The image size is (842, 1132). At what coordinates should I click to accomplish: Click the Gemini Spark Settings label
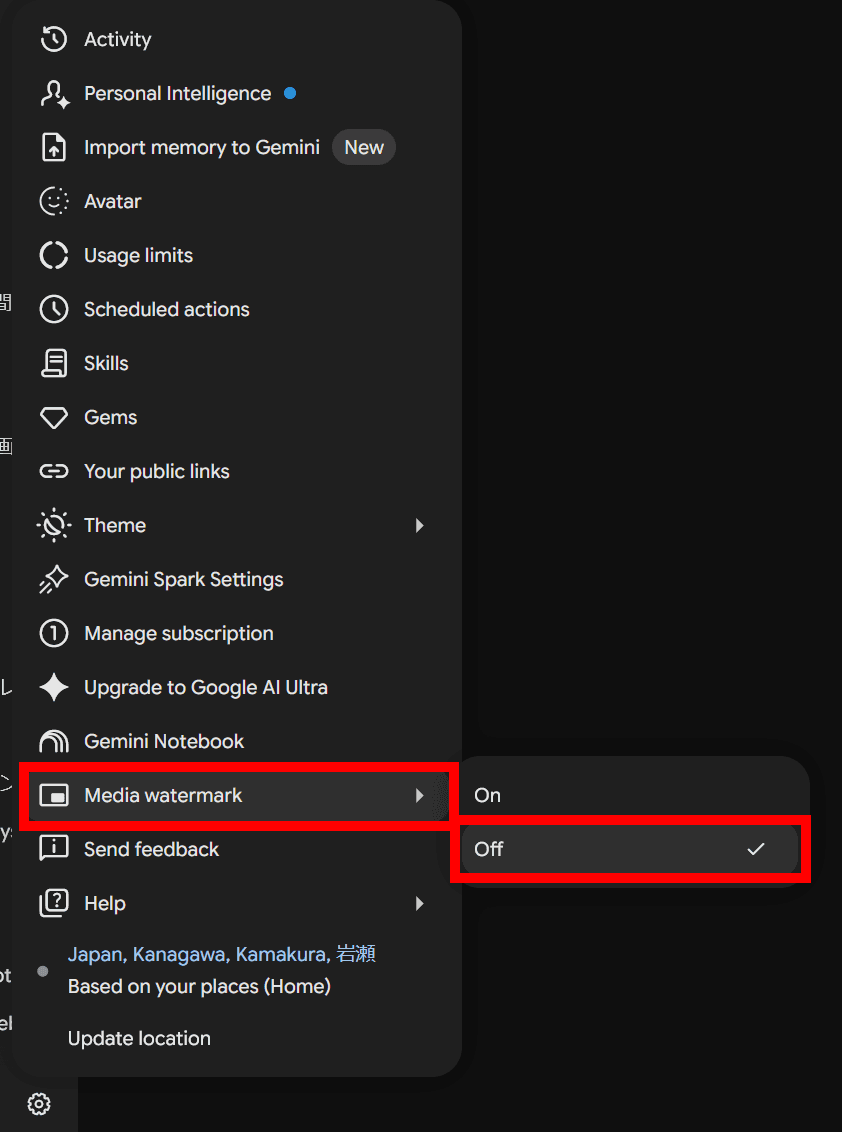[x=184, y=580]
